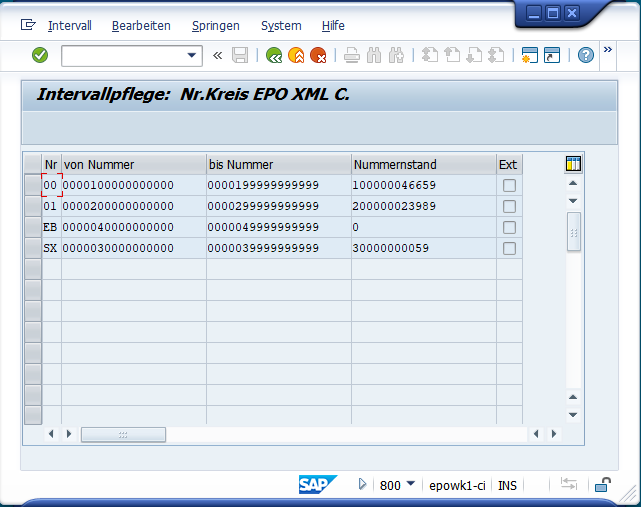
Task: Click the 'von Nummer' column header
Action: pyautogui.click(x=134, y=164)
